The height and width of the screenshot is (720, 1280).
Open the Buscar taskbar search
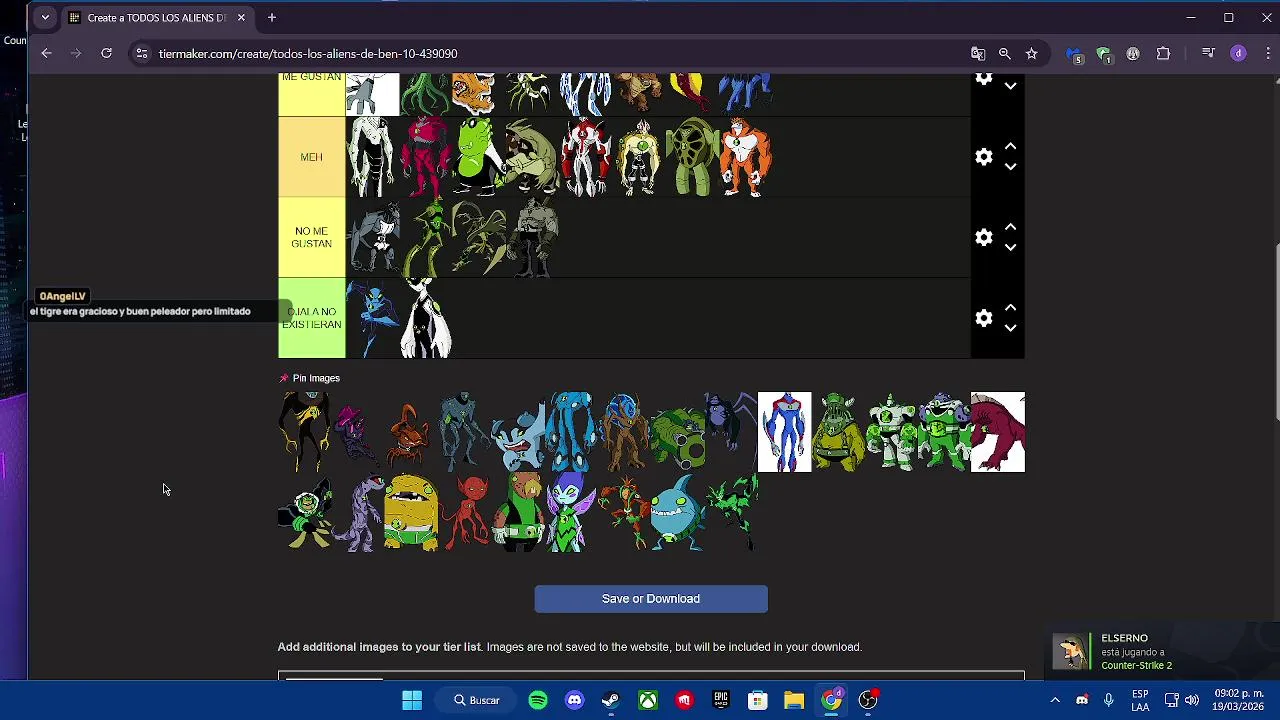pos(477,700)
